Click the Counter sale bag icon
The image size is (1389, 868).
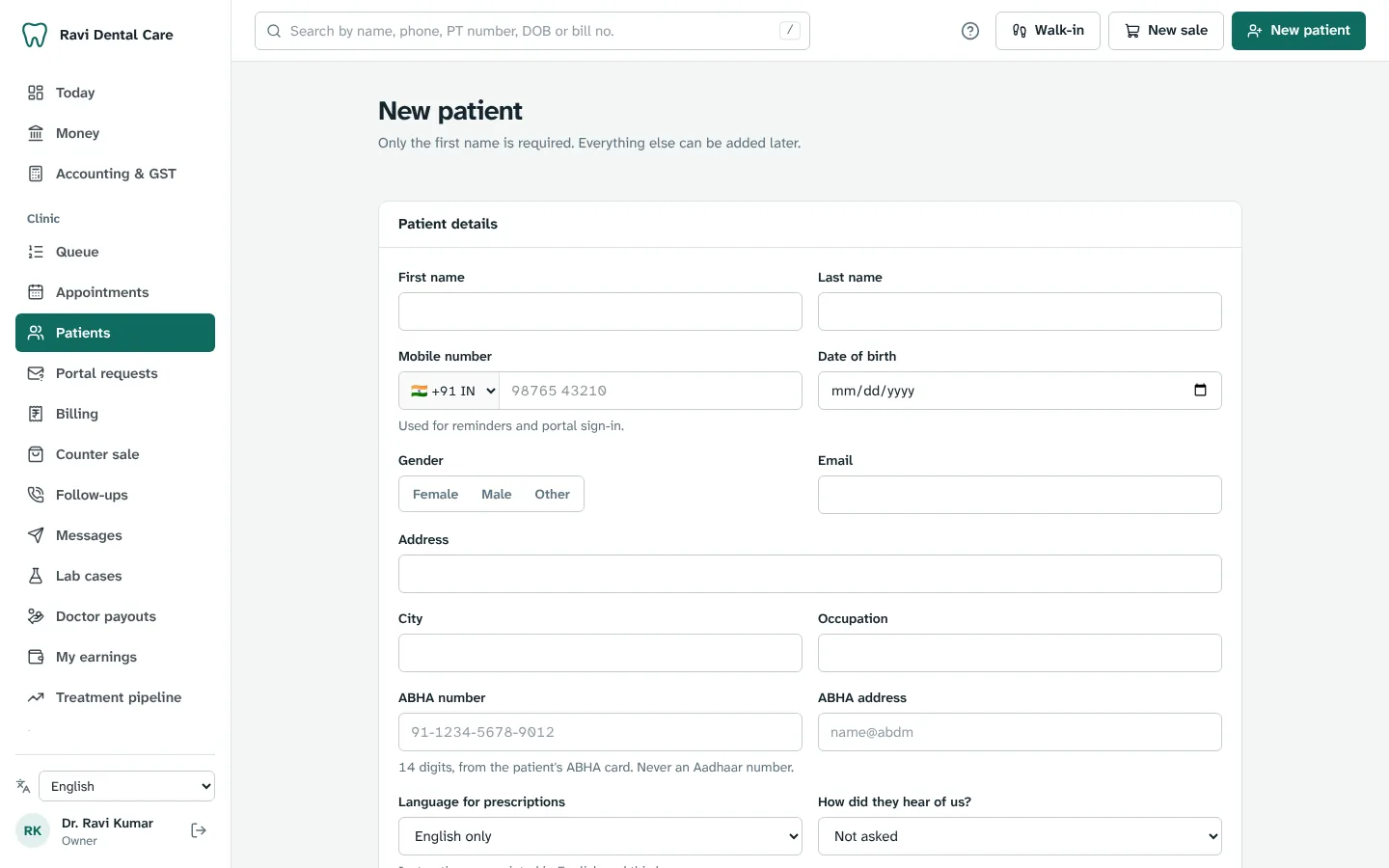[x=36, y=454]
